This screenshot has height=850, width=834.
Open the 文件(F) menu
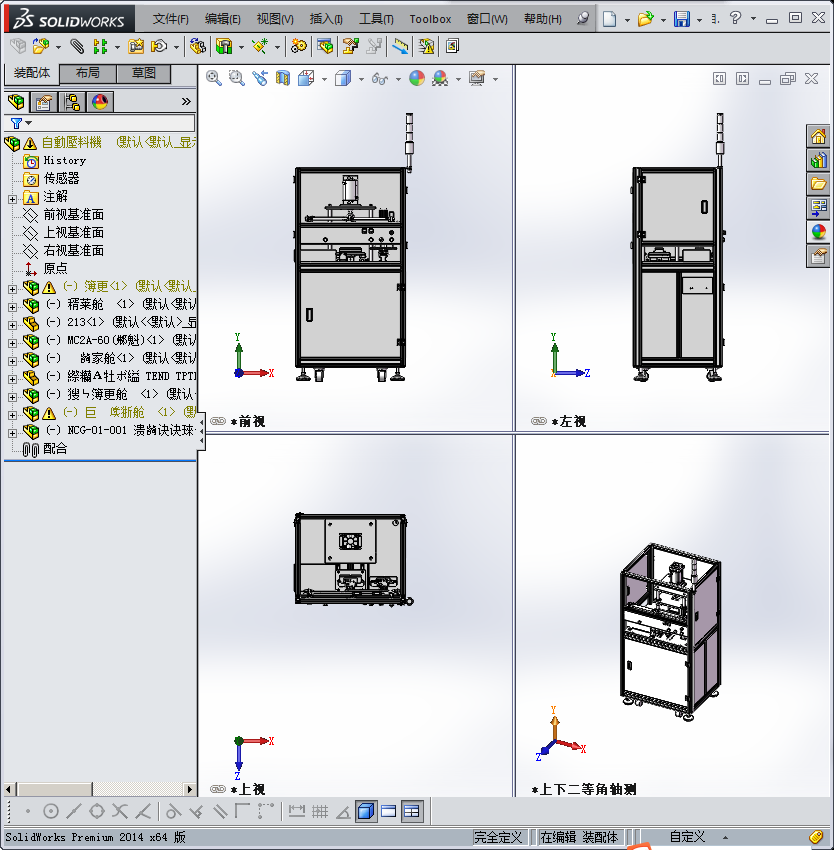point(170,19)
